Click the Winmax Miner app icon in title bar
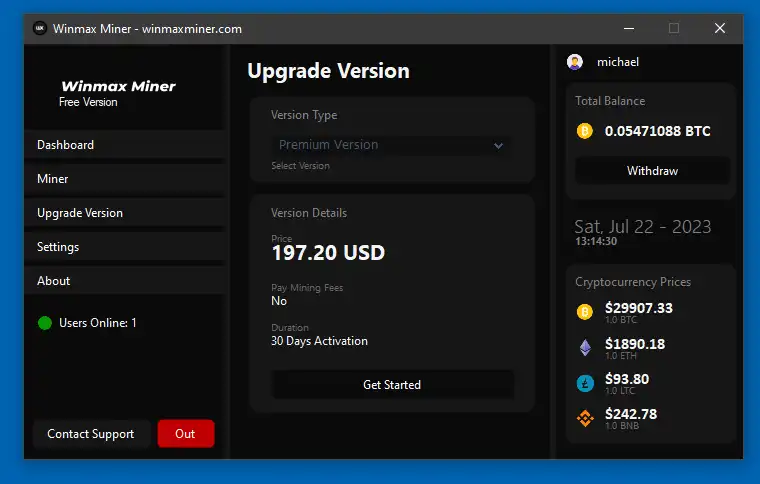760x484 pixels. pos(40,29)
